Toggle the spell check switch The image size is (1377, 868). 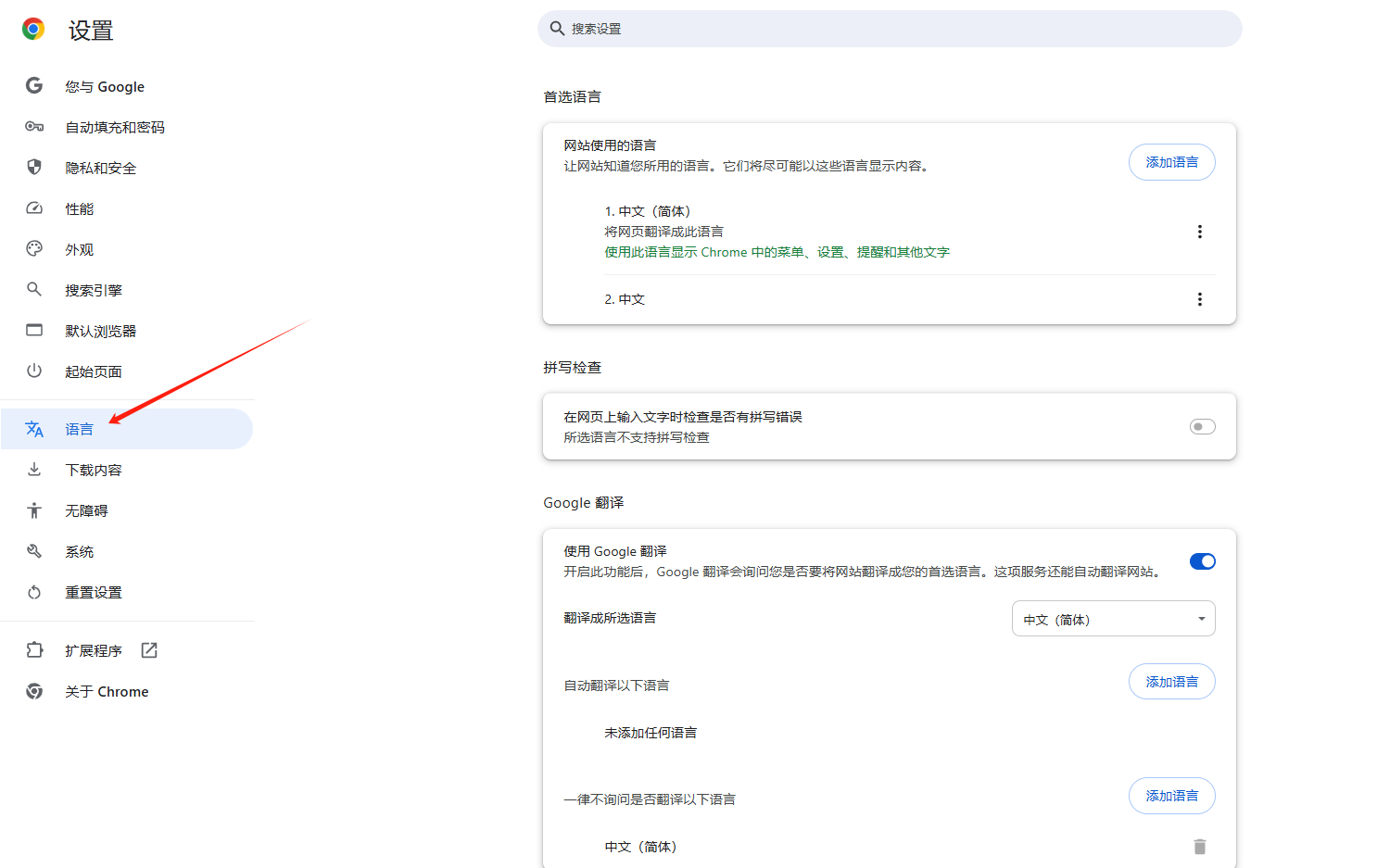coord(1203,427)
